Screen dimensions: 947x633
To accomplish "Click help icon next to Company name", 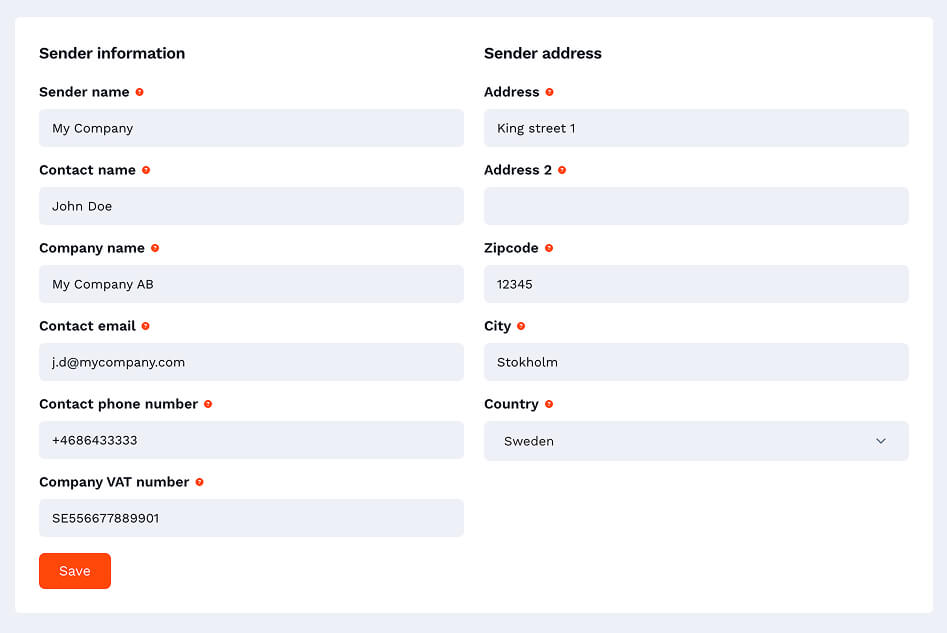I will click(155, 248).
